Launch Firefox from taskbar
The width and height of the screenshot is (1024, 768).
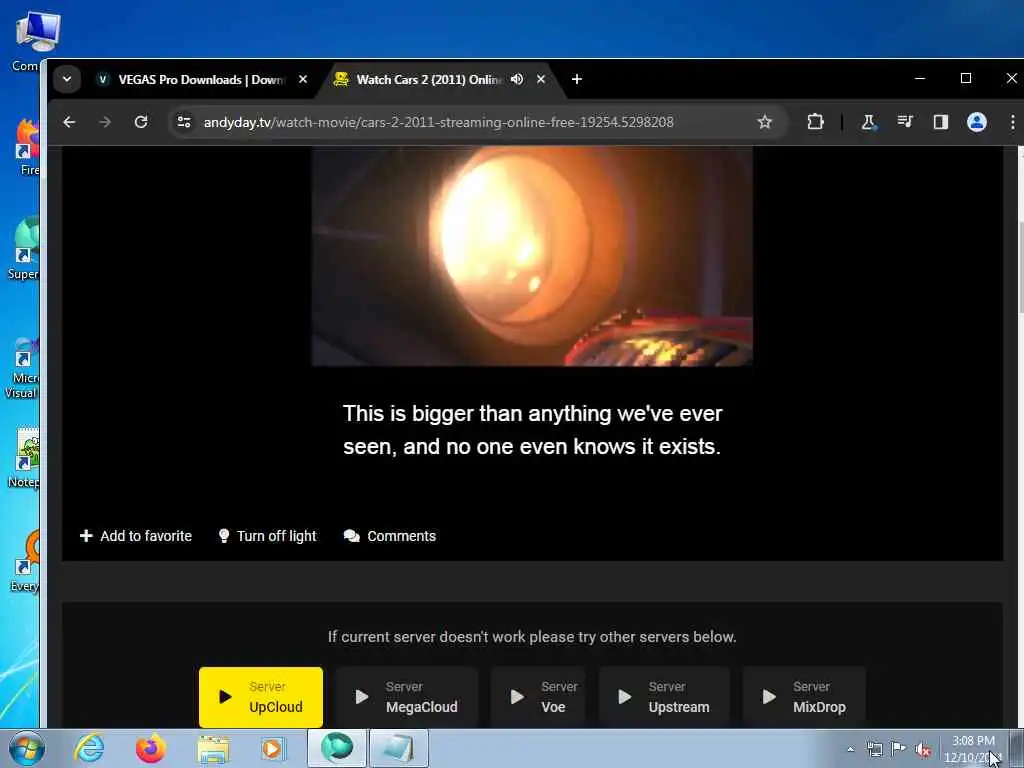click(x=151, y=748)
